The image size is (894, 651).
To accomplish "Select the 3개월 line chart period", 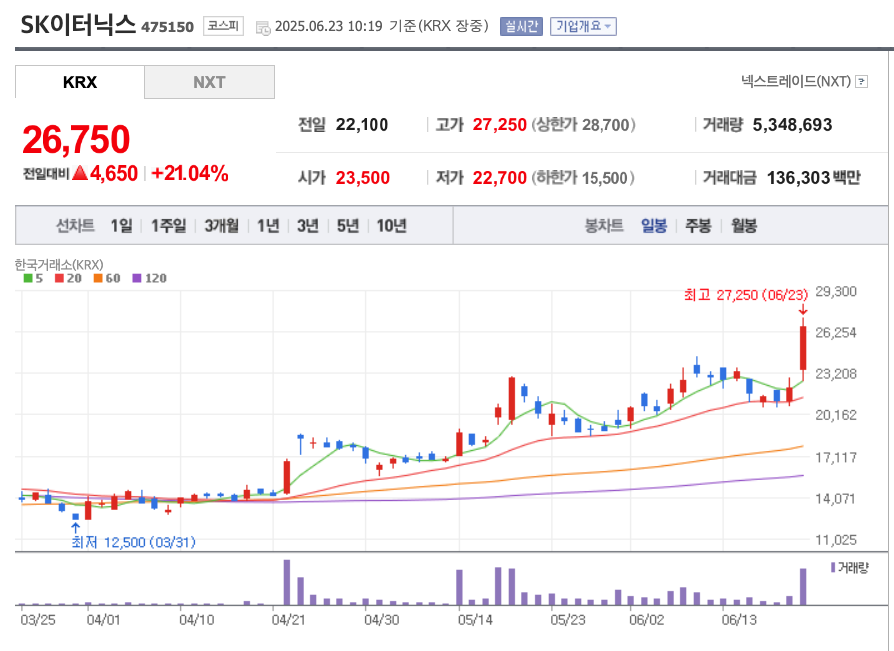I will (x=222, y=226).
